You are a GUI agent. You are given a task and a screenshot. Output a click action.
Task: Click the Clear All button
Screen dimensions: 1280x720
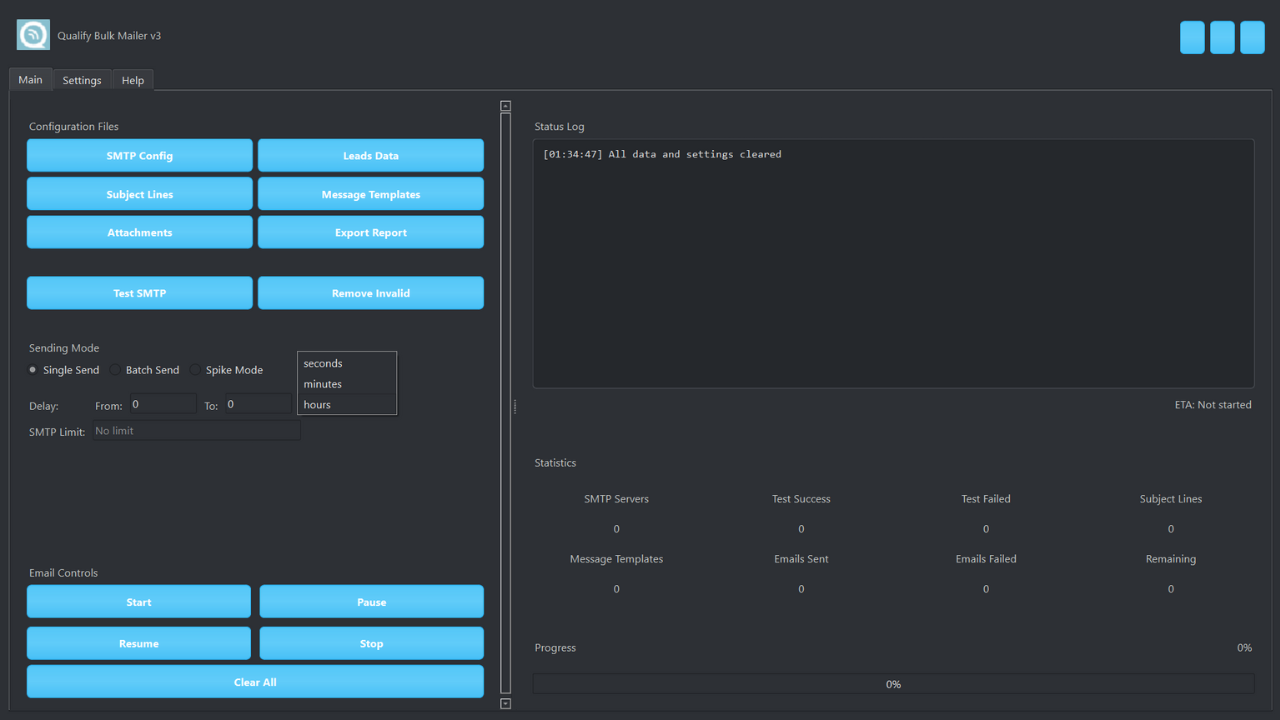point(255,682)
